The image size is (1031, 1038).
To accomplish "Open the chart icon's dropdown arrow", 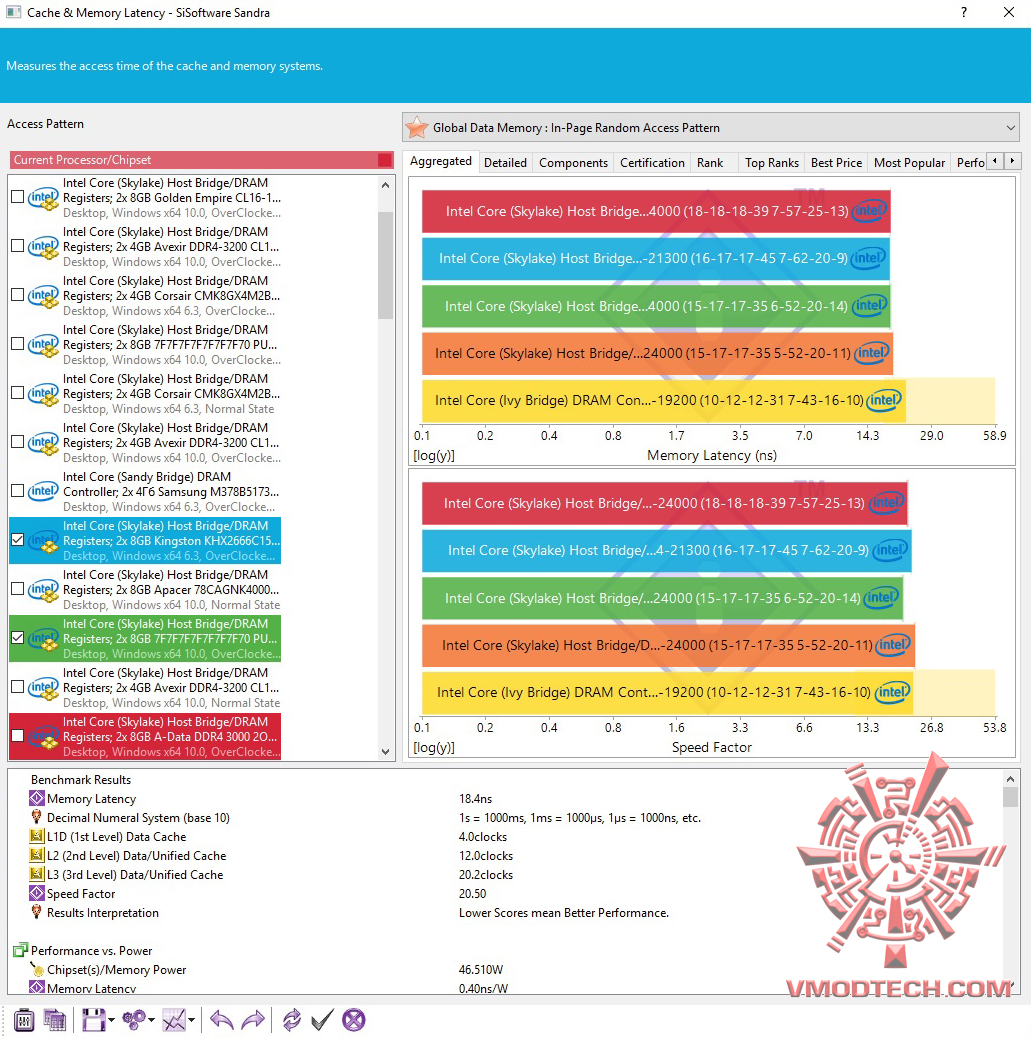I will [191, 1020].
